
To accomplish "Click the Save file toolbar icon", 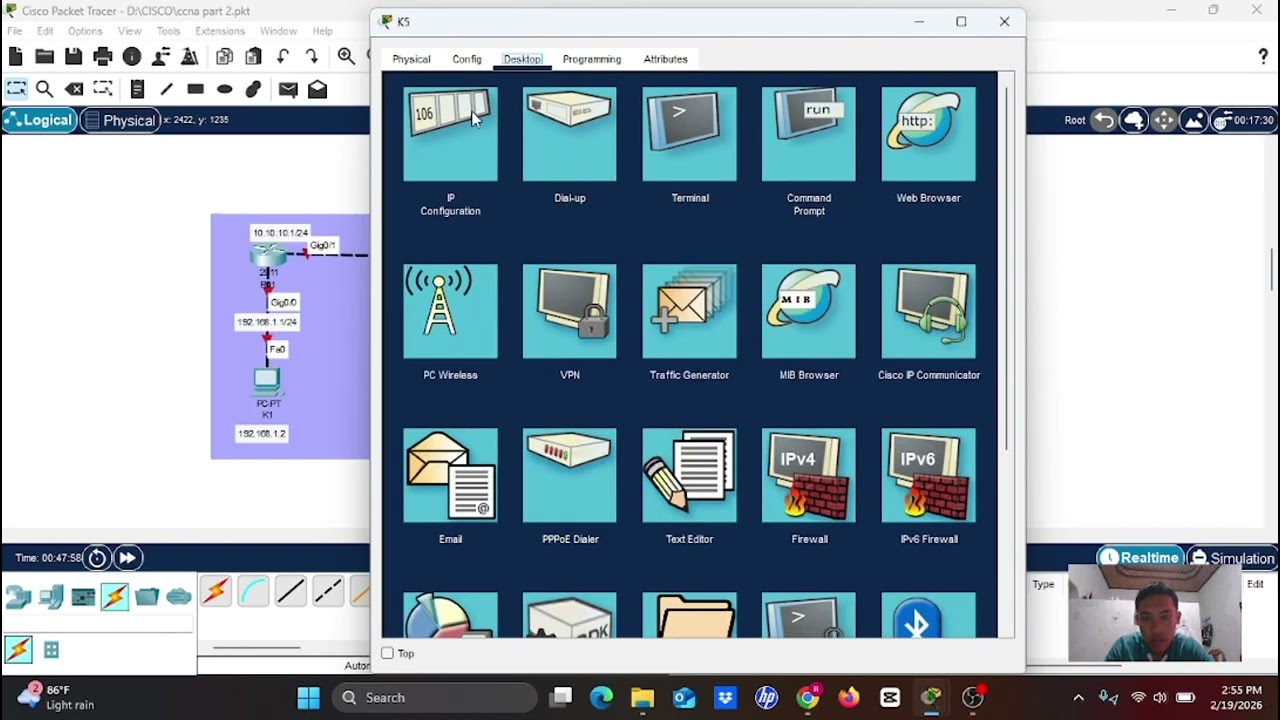I will pyautogui.click(x=73, y=57).
